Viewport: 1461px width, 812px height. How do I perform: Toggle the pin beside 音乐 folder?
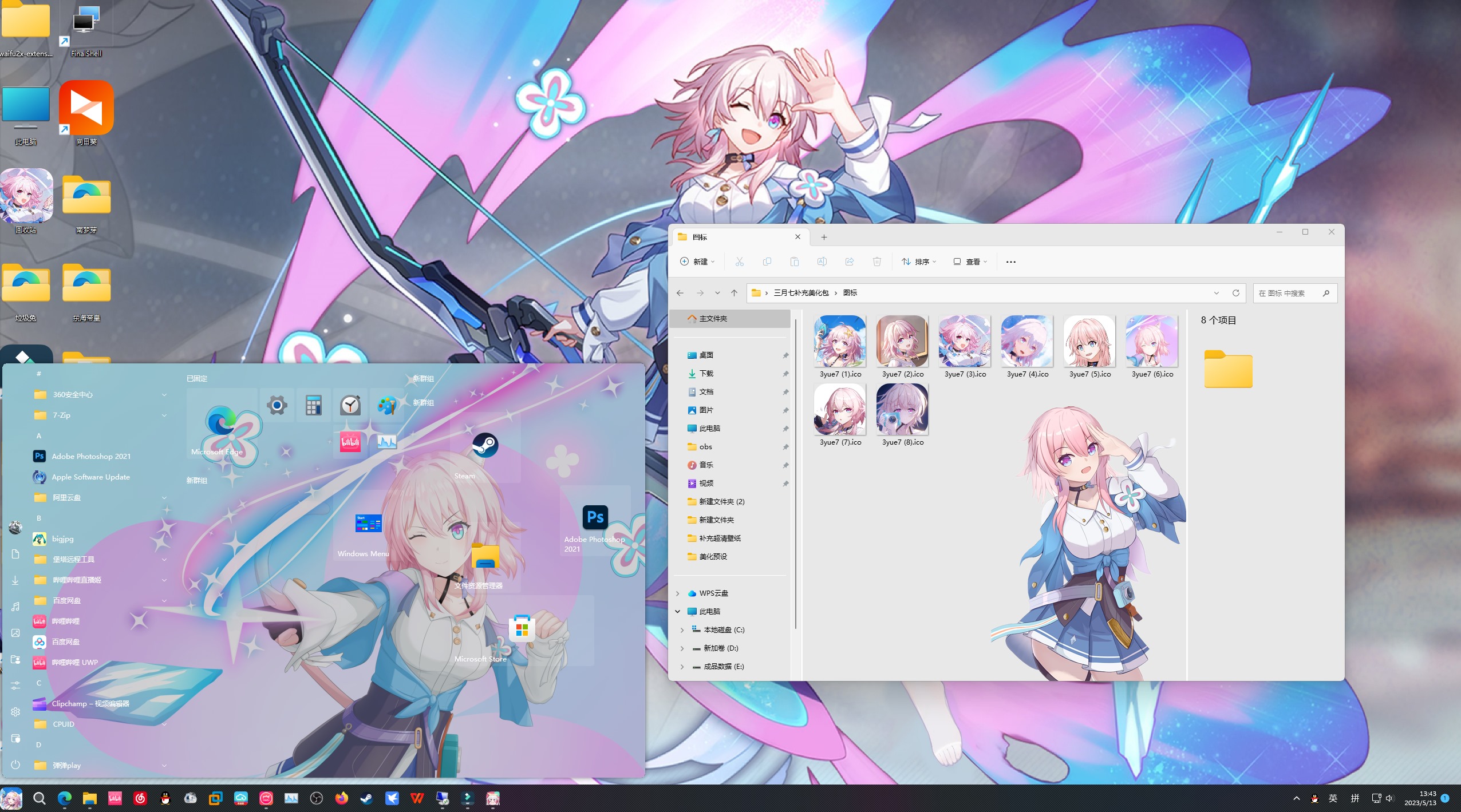click(x=785, y=465)
